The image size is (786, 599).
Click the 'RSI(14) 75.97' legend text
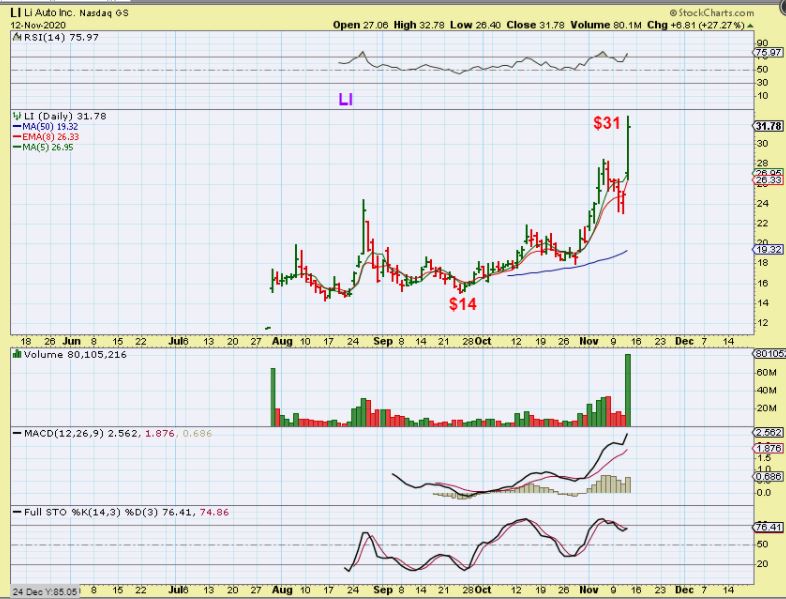[x=61, y=37]
